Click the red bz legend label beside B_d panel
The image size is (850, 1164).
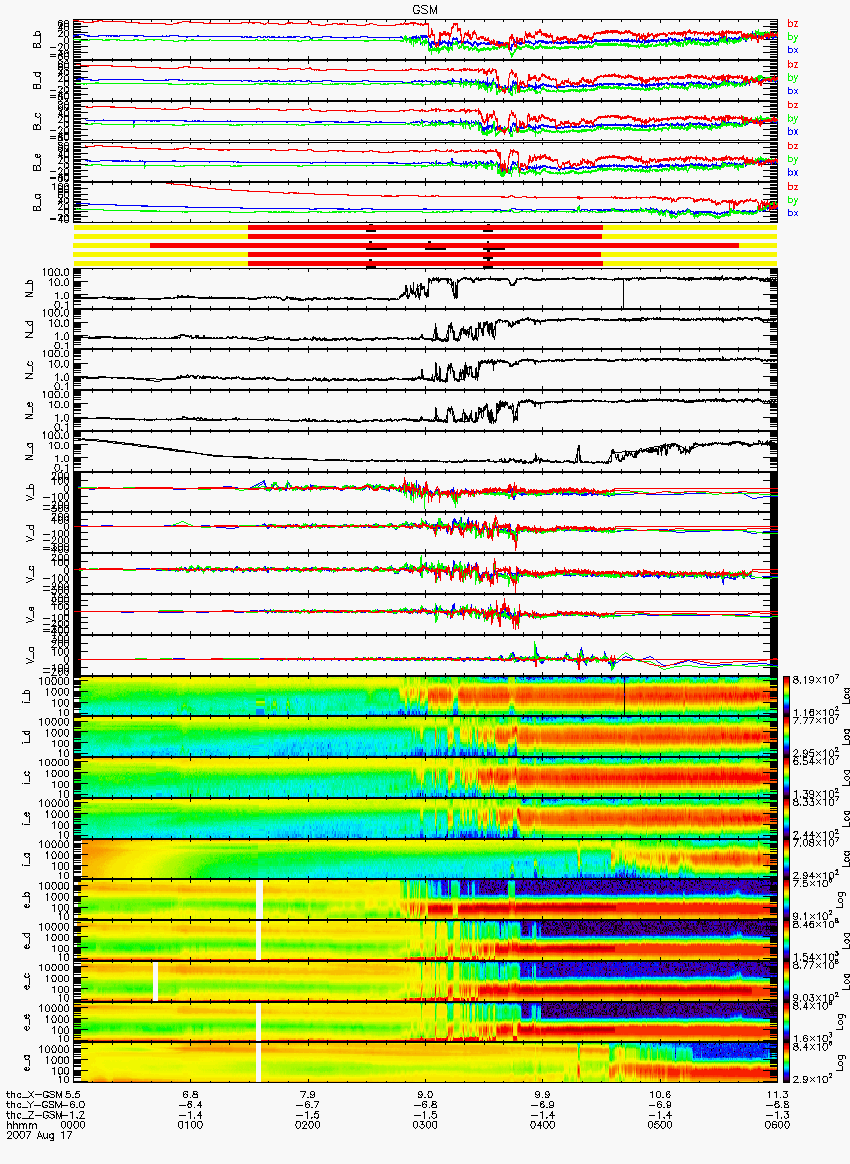[793, 65]
